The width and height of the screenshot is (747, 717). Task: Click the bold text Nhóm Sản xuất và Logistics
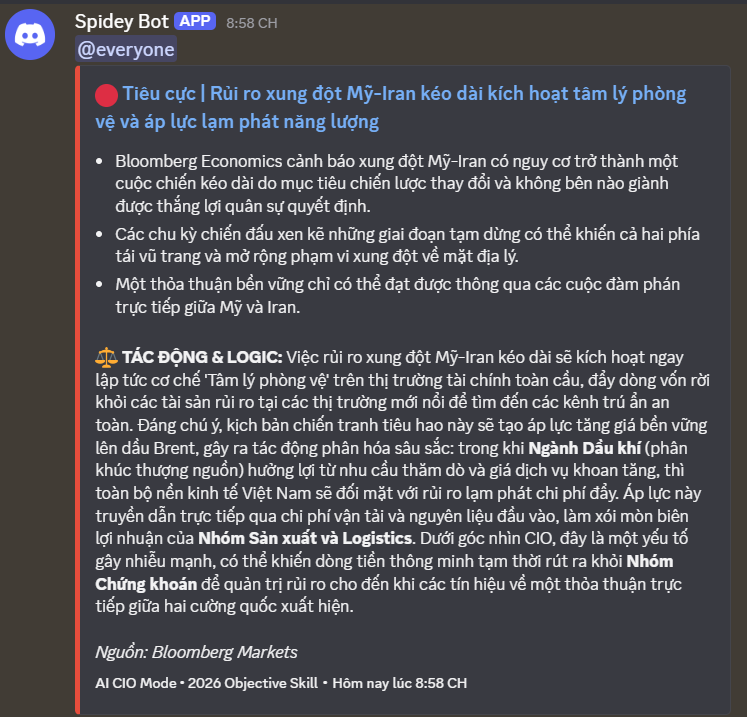click(305, 538)
